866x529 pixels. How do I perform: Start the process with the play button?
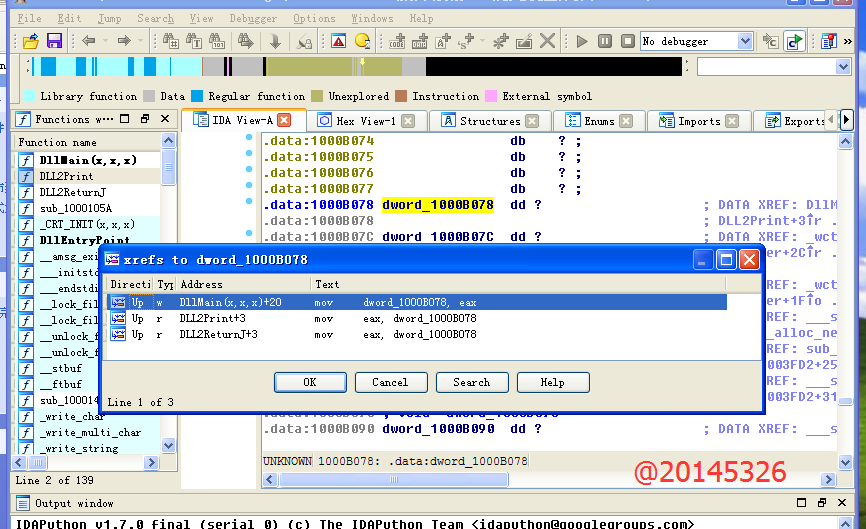(582, 41)
